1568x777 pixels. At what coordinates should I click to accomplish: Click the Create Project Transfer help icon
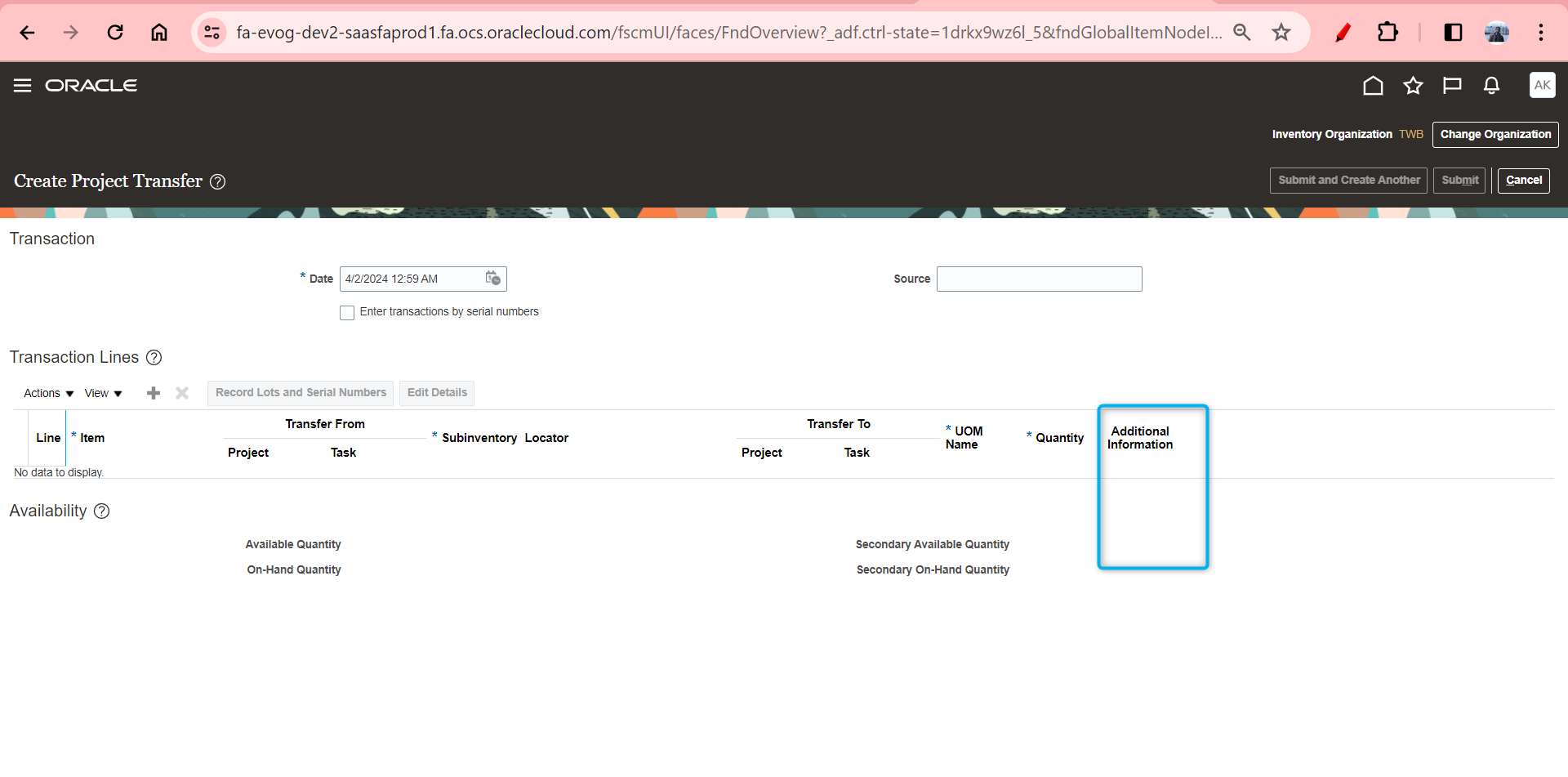point(218,181)
